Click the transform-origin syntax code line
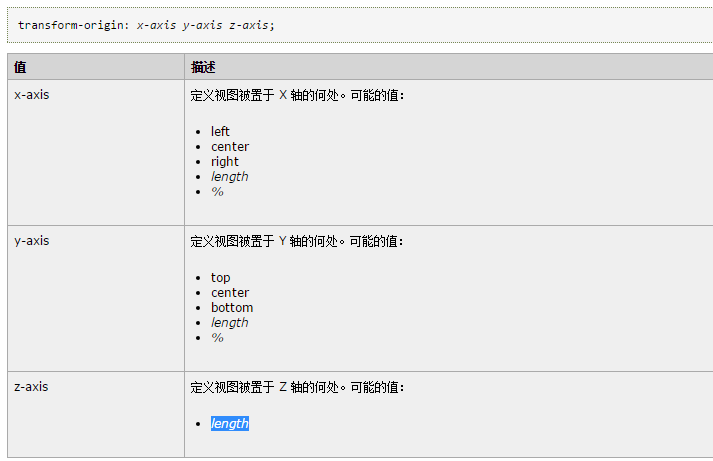The image size is (713, 461). (146, 25)
